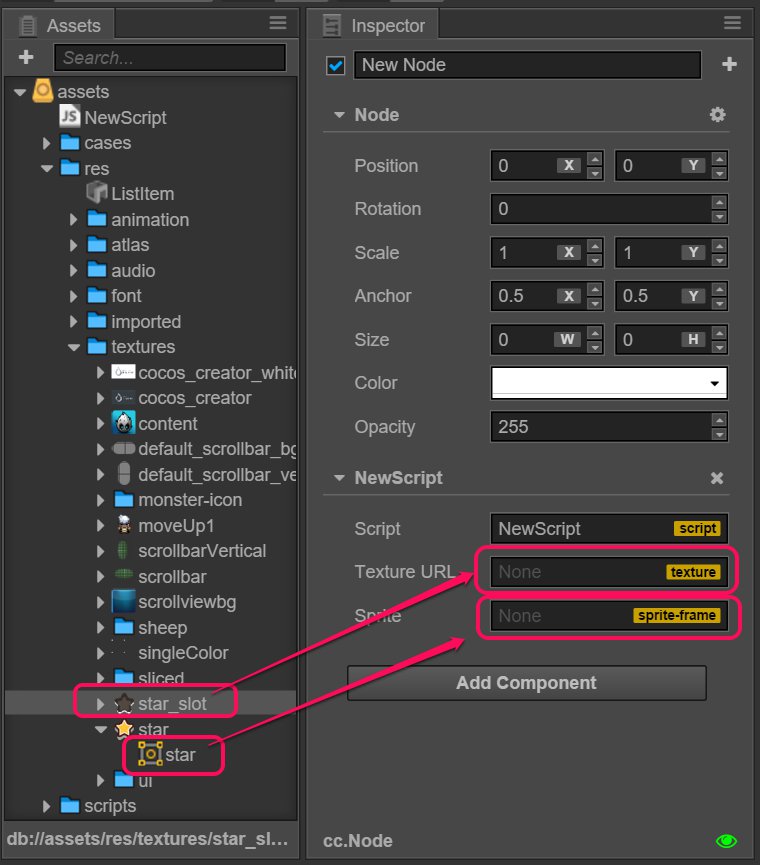Collapse the Node section header
Screen dimensions: 760x865
[x=340, y=115]
